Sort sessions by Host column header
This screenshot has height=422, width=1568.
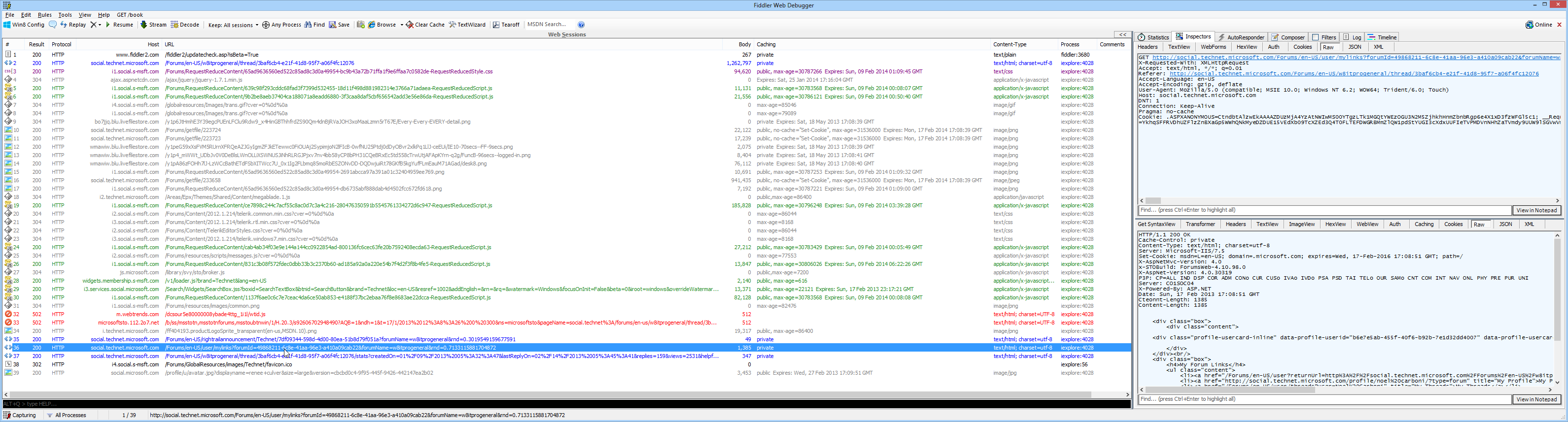click(x=118, y=44)
